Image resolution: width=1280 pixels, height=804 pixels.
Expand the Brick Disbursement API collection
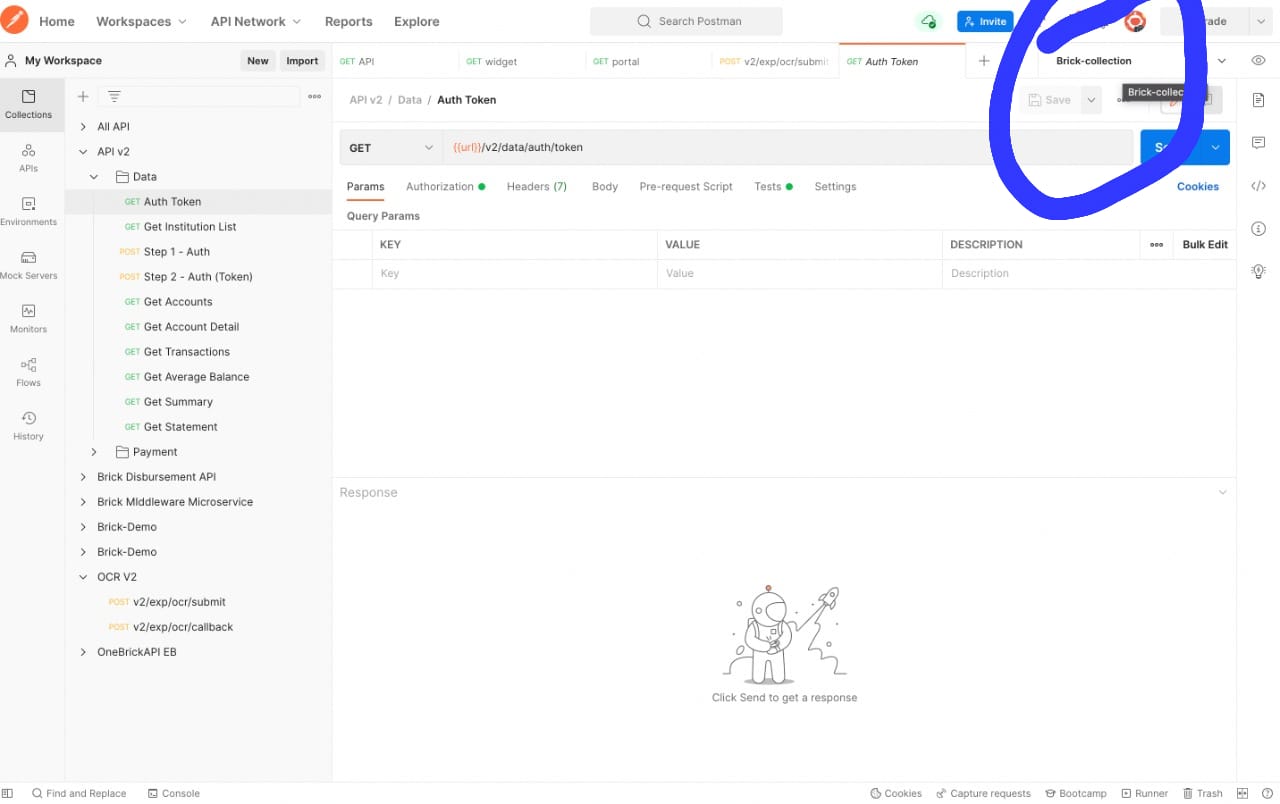coord(83,477)
